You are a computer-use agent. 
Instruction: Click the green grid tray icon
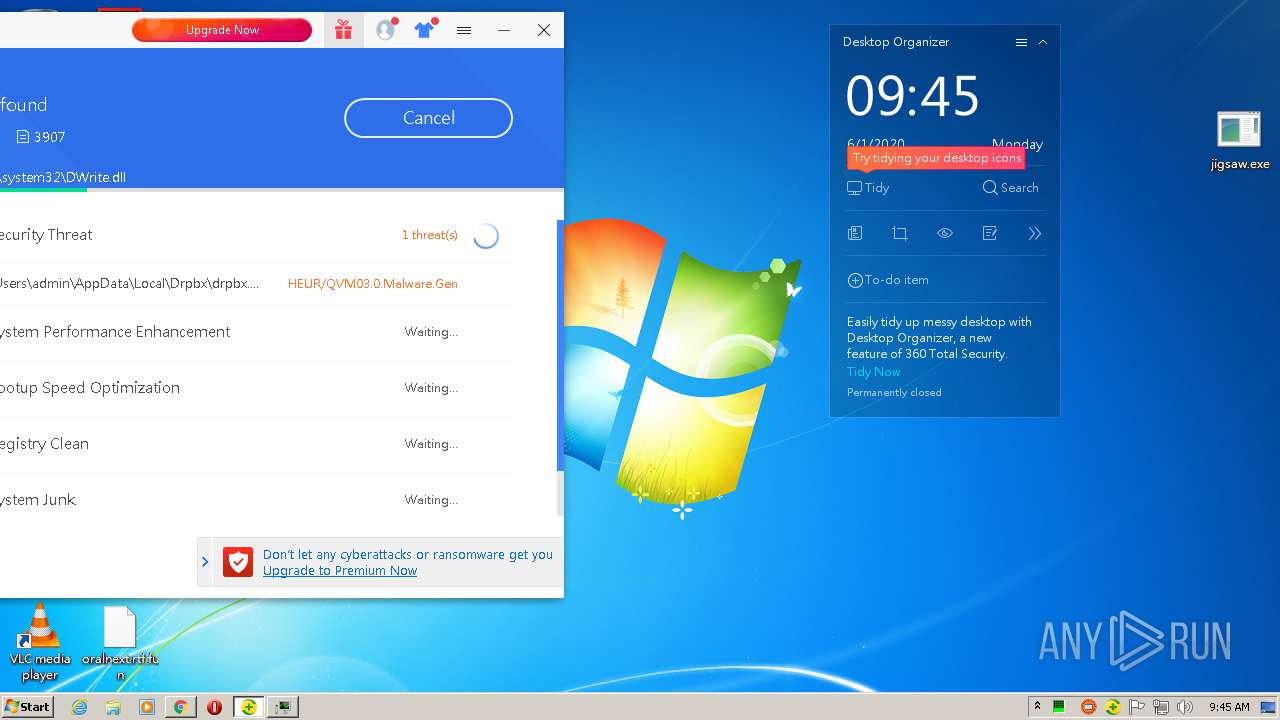point(1058,707)
